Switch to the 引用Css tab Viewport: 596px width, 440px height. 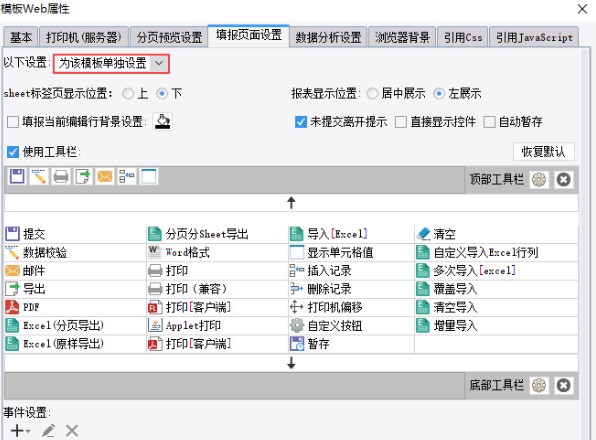(463, 37)
